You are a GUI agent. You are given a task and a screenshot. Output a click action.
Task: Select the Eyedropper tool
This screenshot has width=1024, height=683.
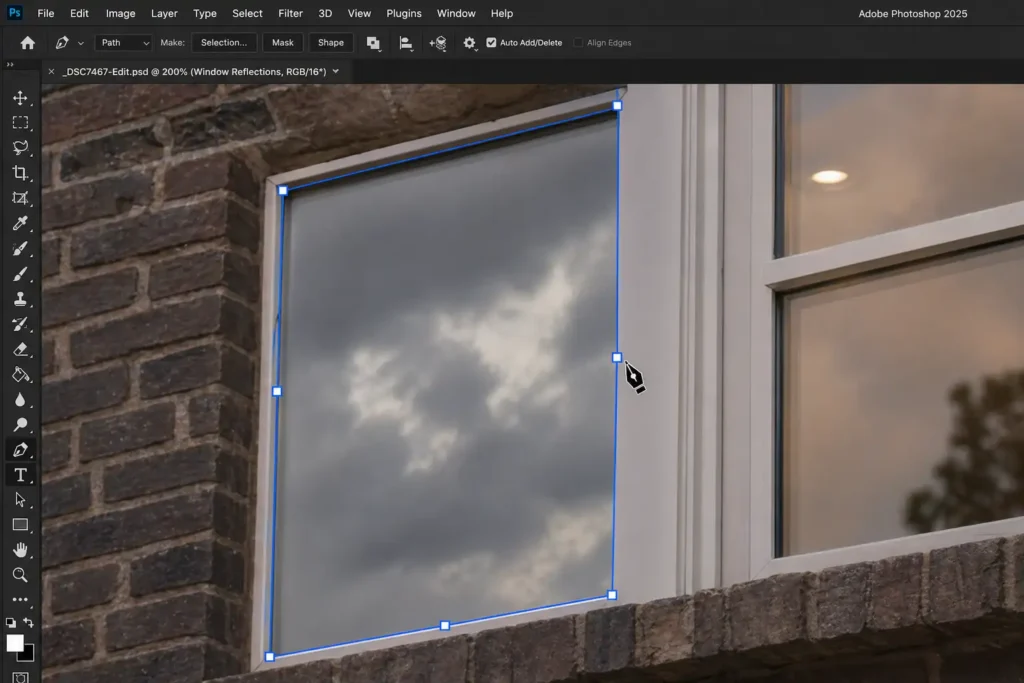[20, 223]
